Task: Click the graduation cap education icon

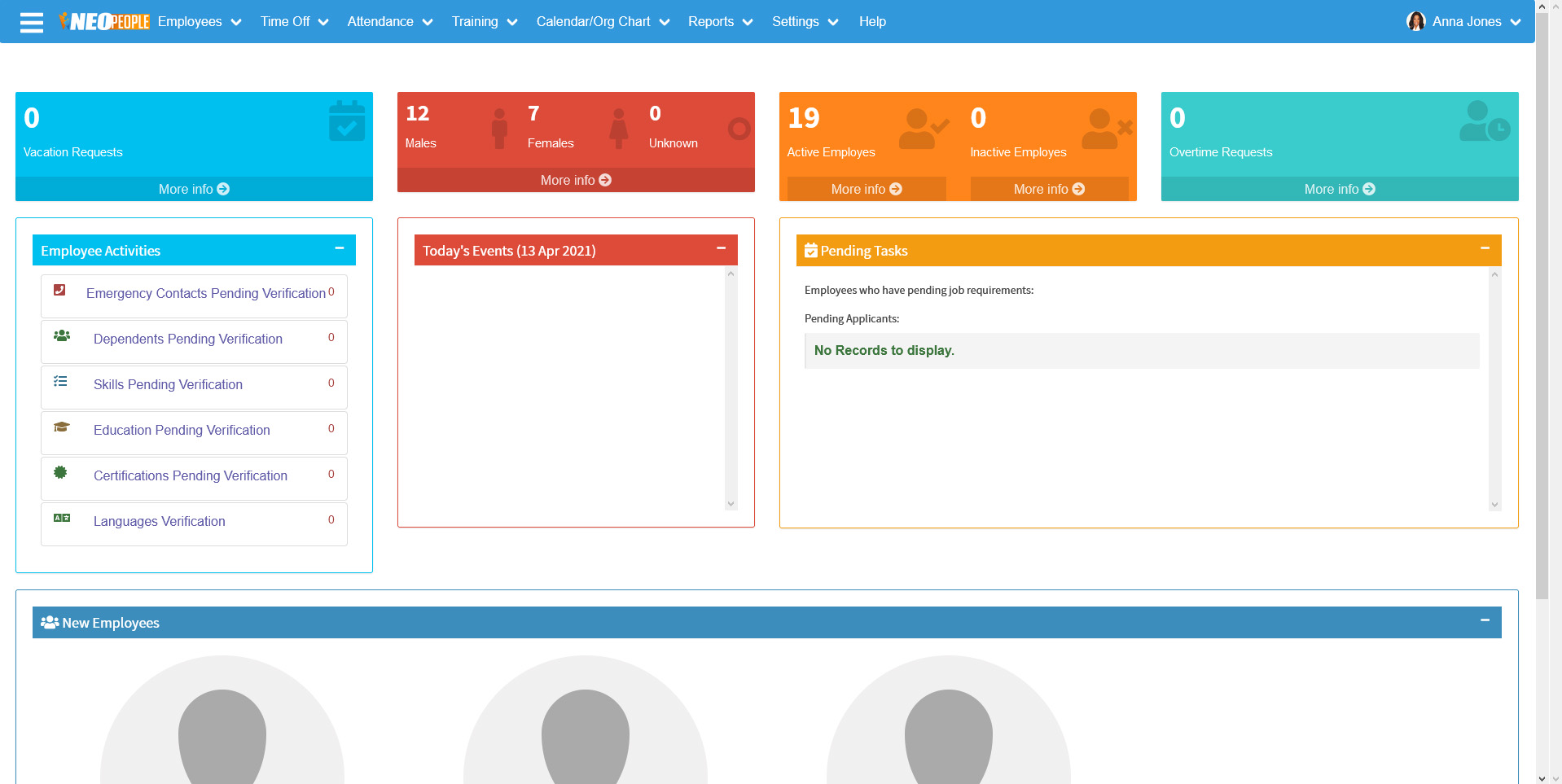Action: [x=61, y=427]
